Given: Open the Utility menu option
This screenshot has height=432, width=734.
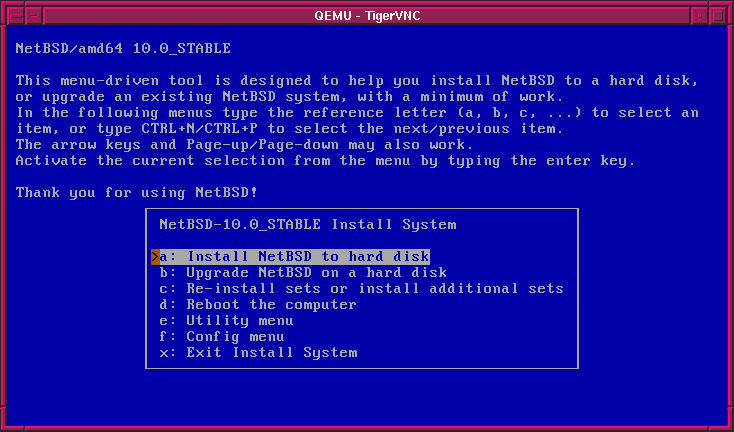Looking at the screenshot, I should [x=225, y=320].
